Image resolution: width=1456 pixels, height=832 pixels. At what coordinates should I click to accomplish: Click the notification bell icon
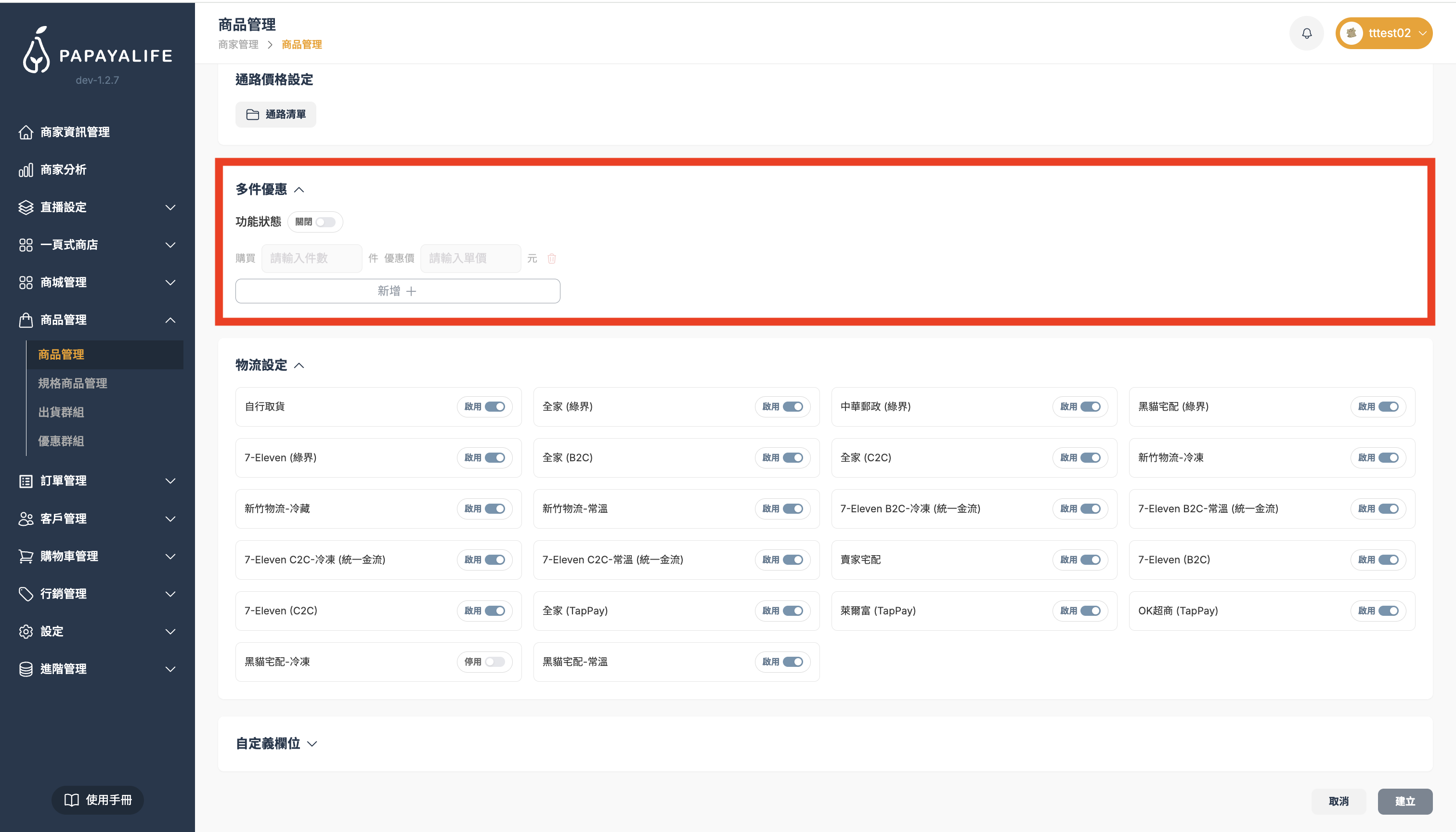pyautogui.click(x=1306, y=34)
